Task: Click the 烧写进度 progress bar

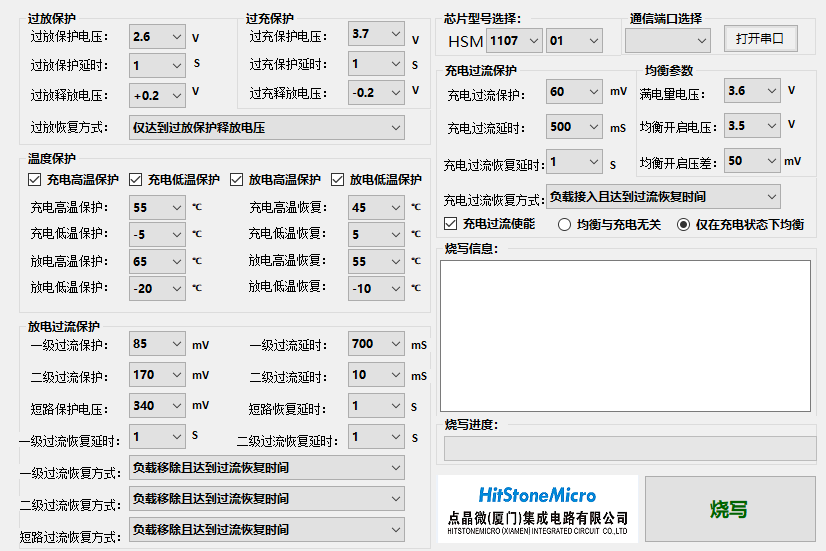Action: click(x=630, y=448)
